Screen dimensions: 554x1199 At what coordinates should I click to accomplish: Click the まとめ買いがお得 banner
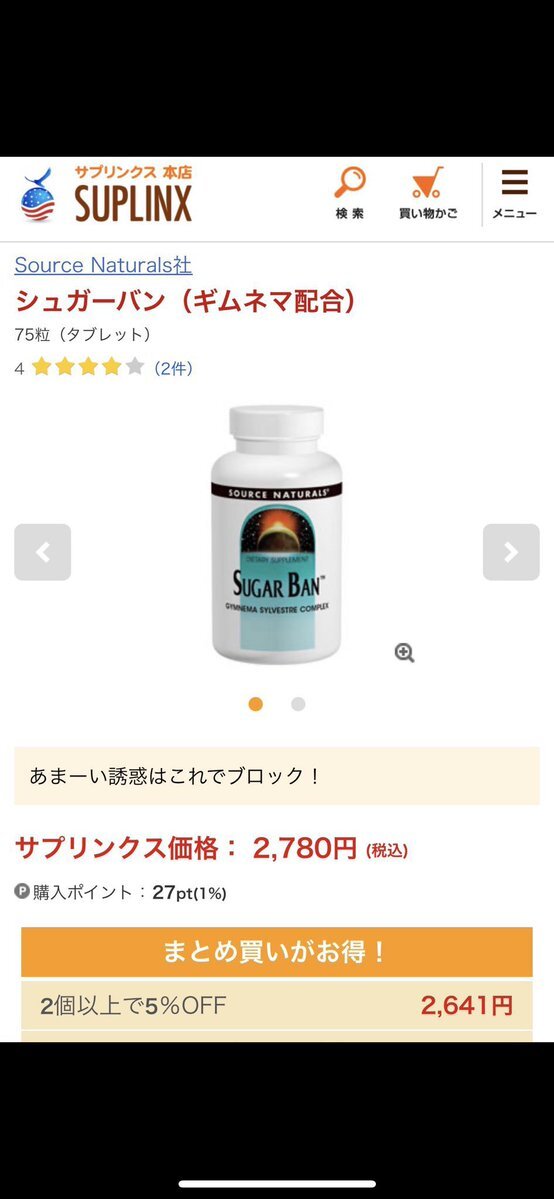pyautogui.click(x=276, y=952)
